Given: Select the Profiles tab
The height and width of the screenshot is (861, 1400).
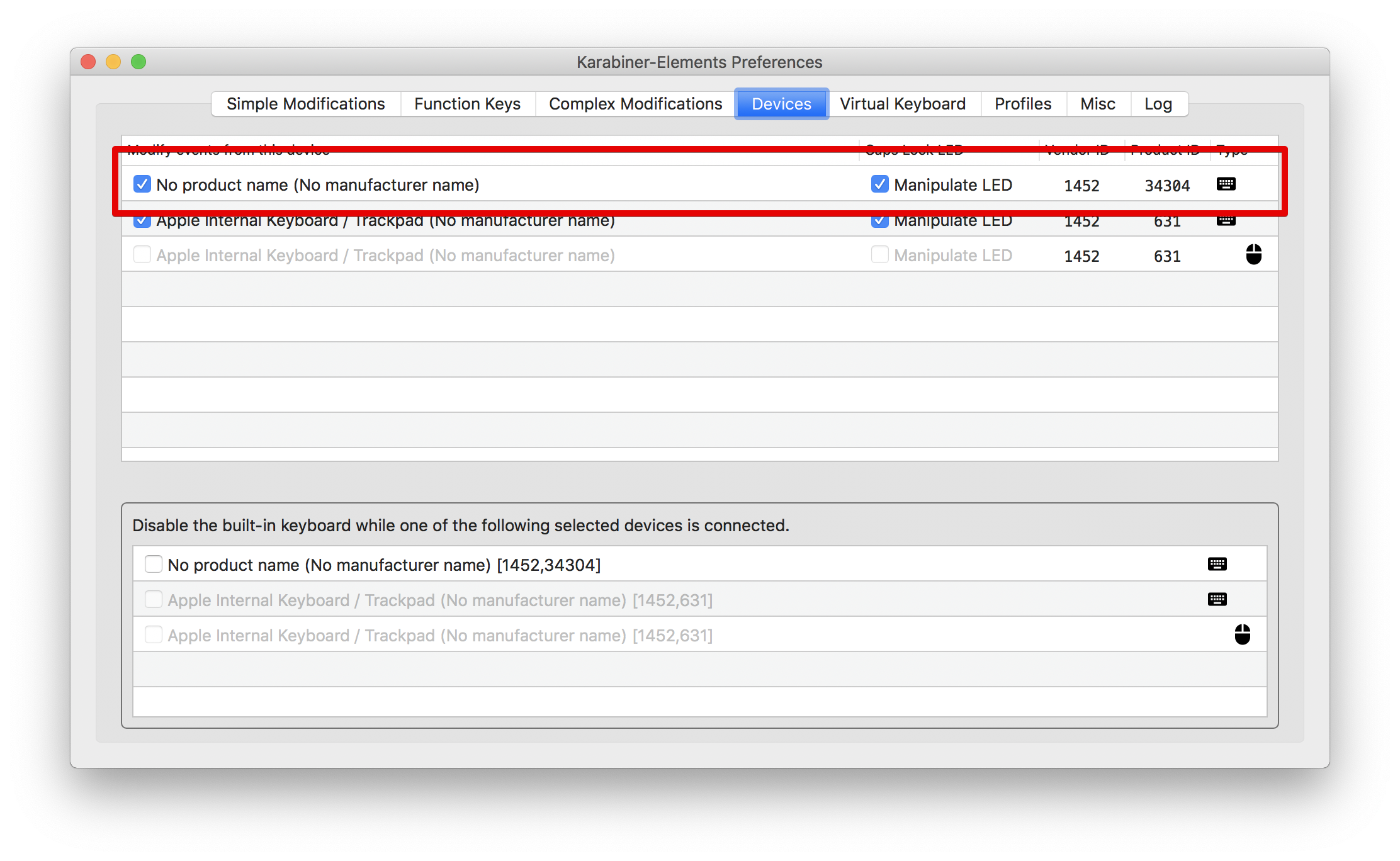Looking at the screenshot, I should 1022,104.
